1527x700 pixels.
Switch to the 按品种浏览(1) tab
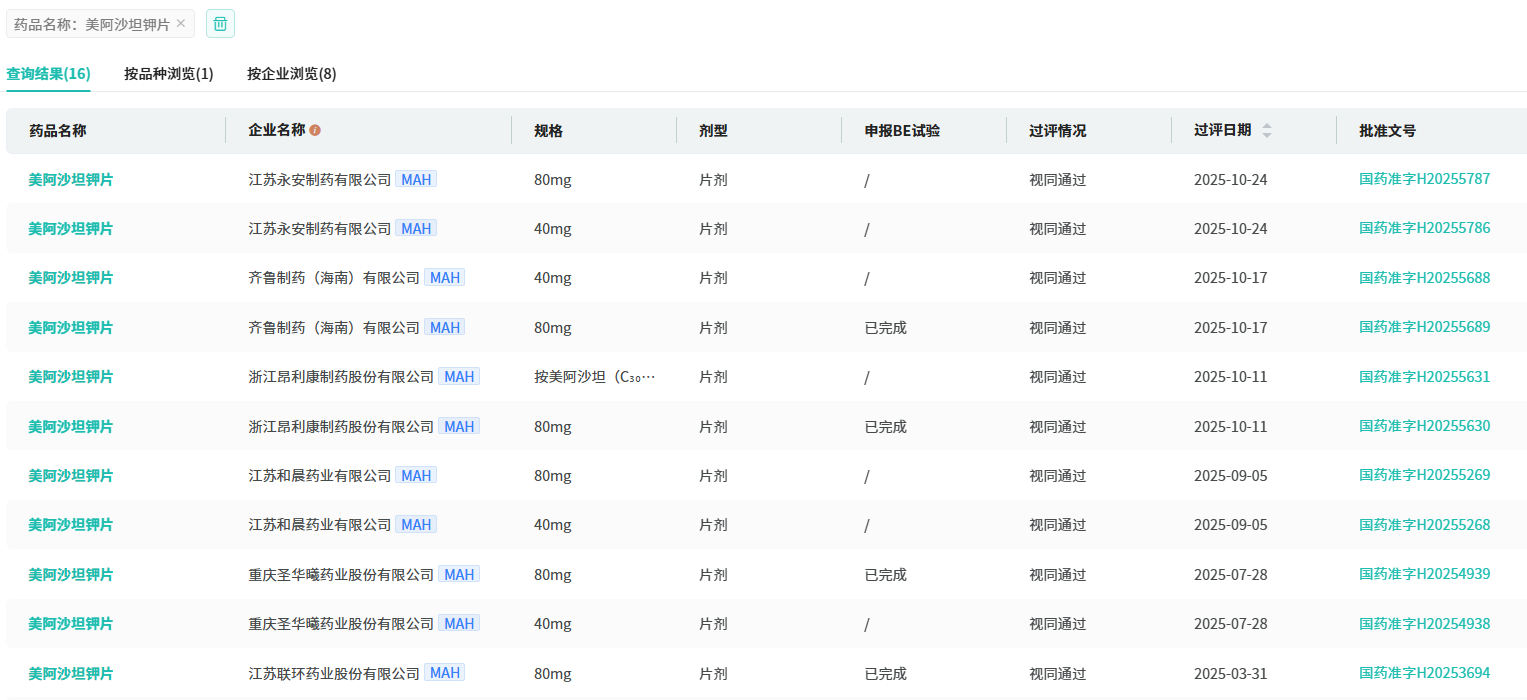click(169, 74)
